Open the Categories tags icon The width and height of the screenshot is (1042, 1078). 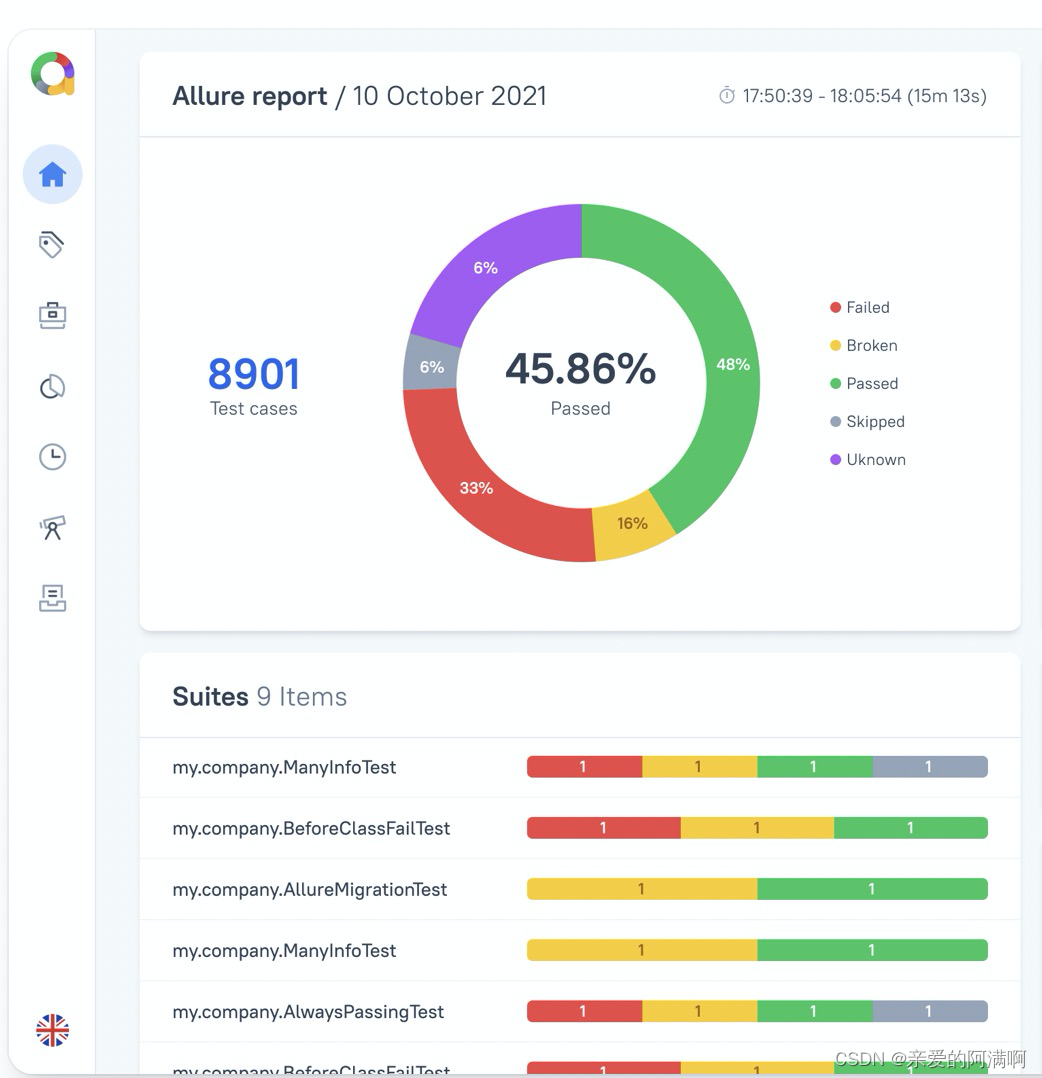[x=52, y=244]
